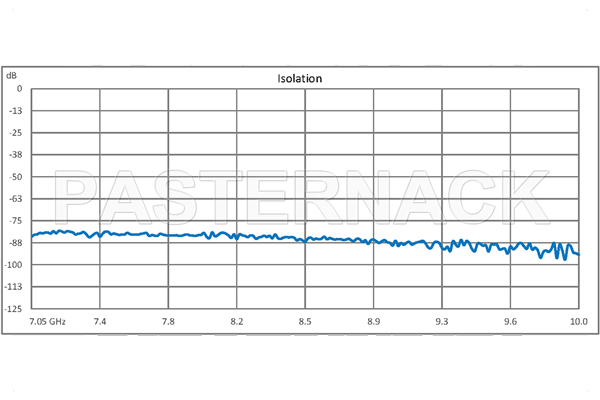Image resolution: width=600 pixels, height=400 pixels.
Task: Click the 8.2 x-axis label
Action: 237,321
